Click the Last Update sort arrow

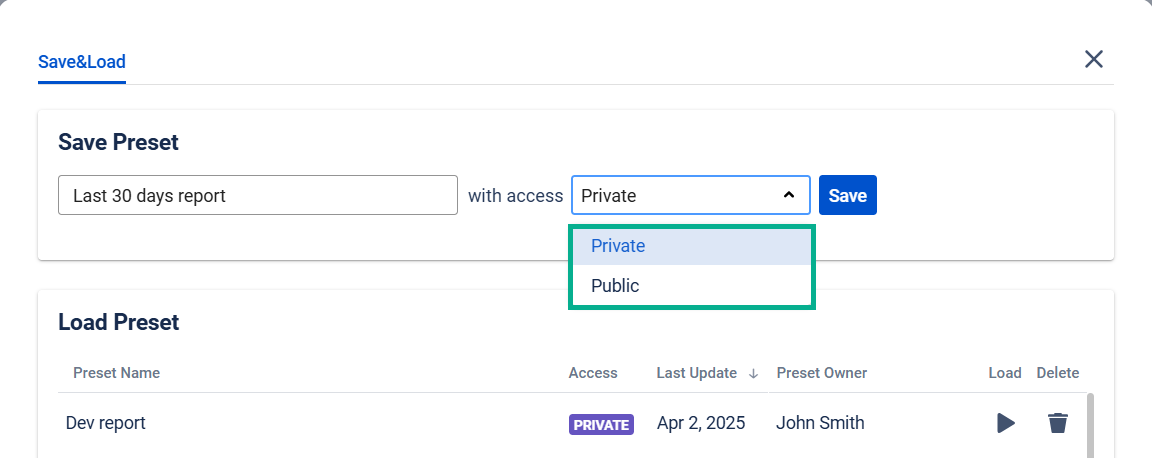point(753,374)
